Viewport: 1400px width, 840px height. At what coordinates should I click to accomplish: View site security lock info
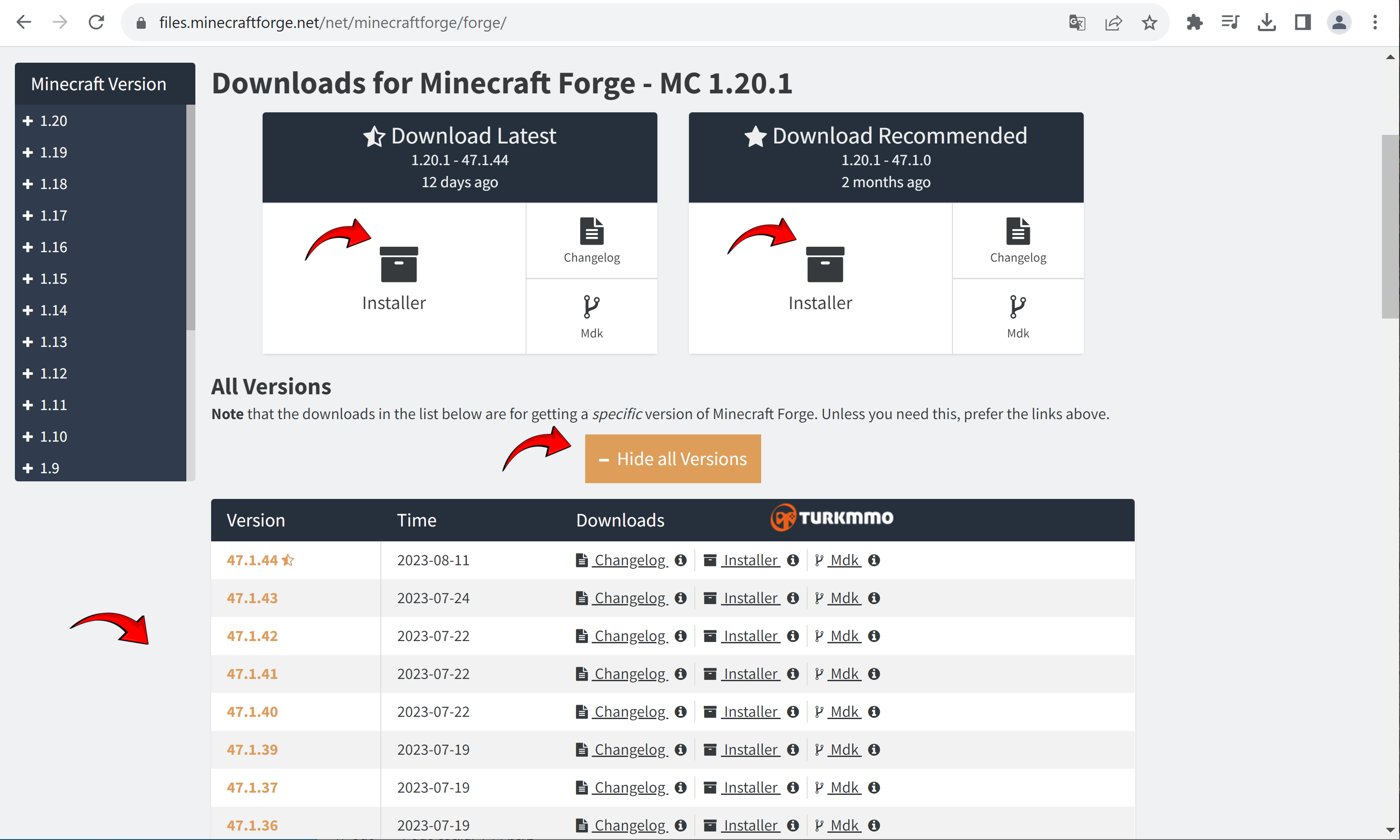click(142, 23)
